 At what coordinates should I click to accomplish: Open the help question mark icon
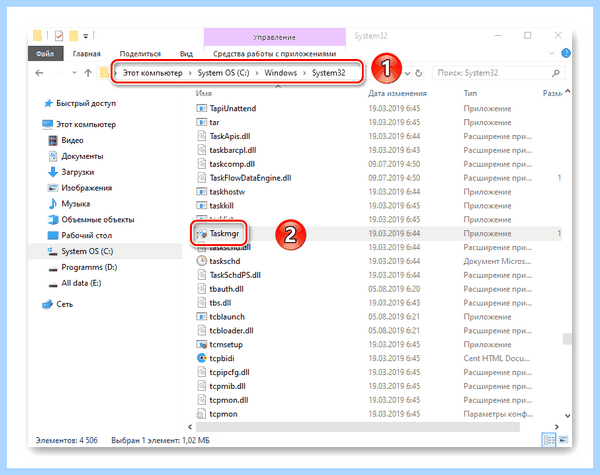[566, 53]
